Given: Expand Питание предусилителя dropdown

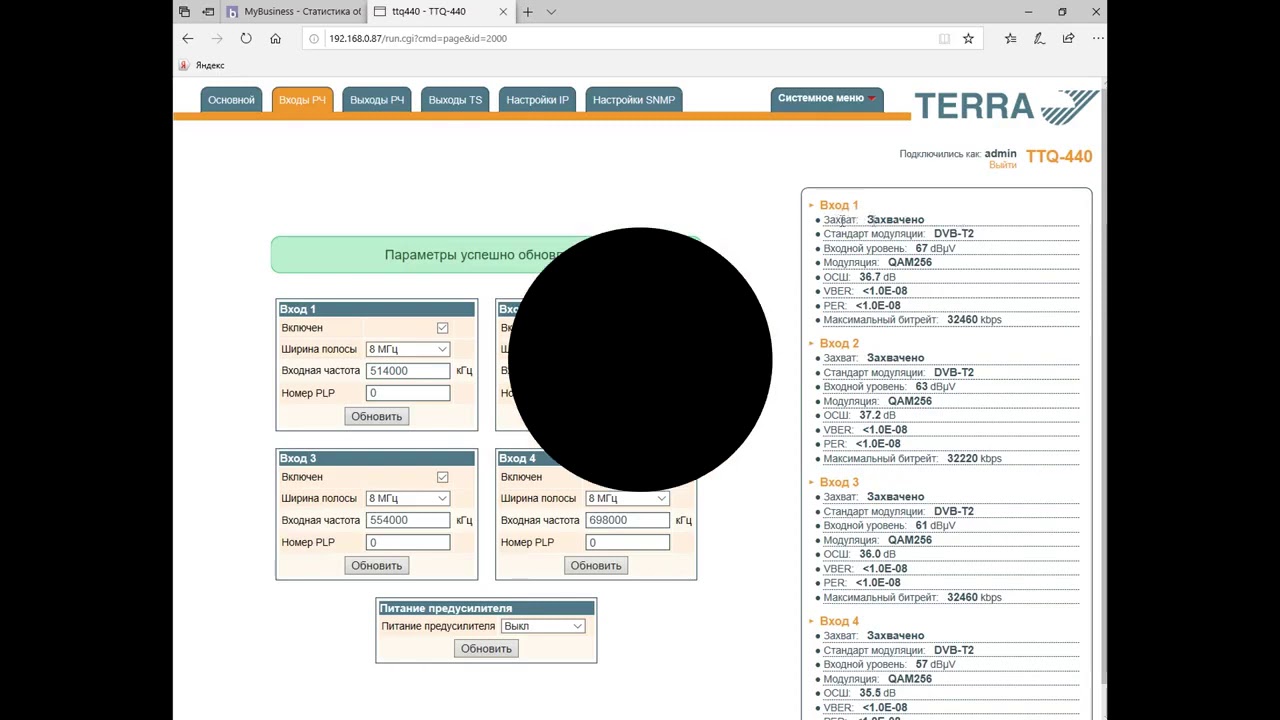Looking at the screenshot, I should [x=543, y=626].
